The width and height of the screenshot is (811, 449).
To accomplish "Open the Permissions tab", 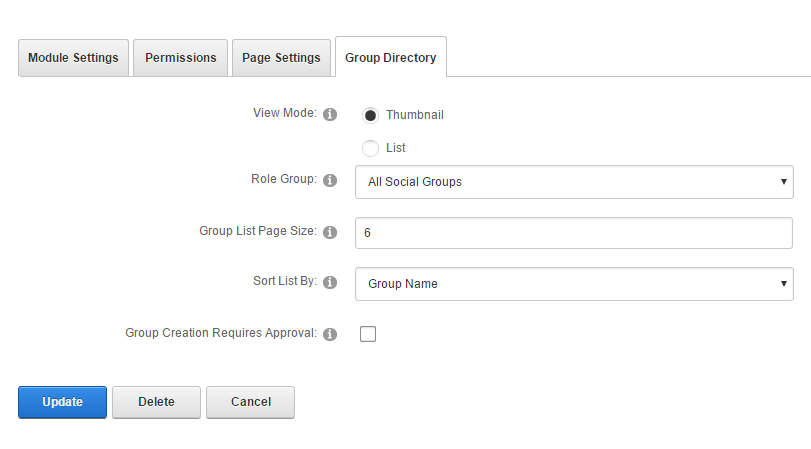I will 181,58.
